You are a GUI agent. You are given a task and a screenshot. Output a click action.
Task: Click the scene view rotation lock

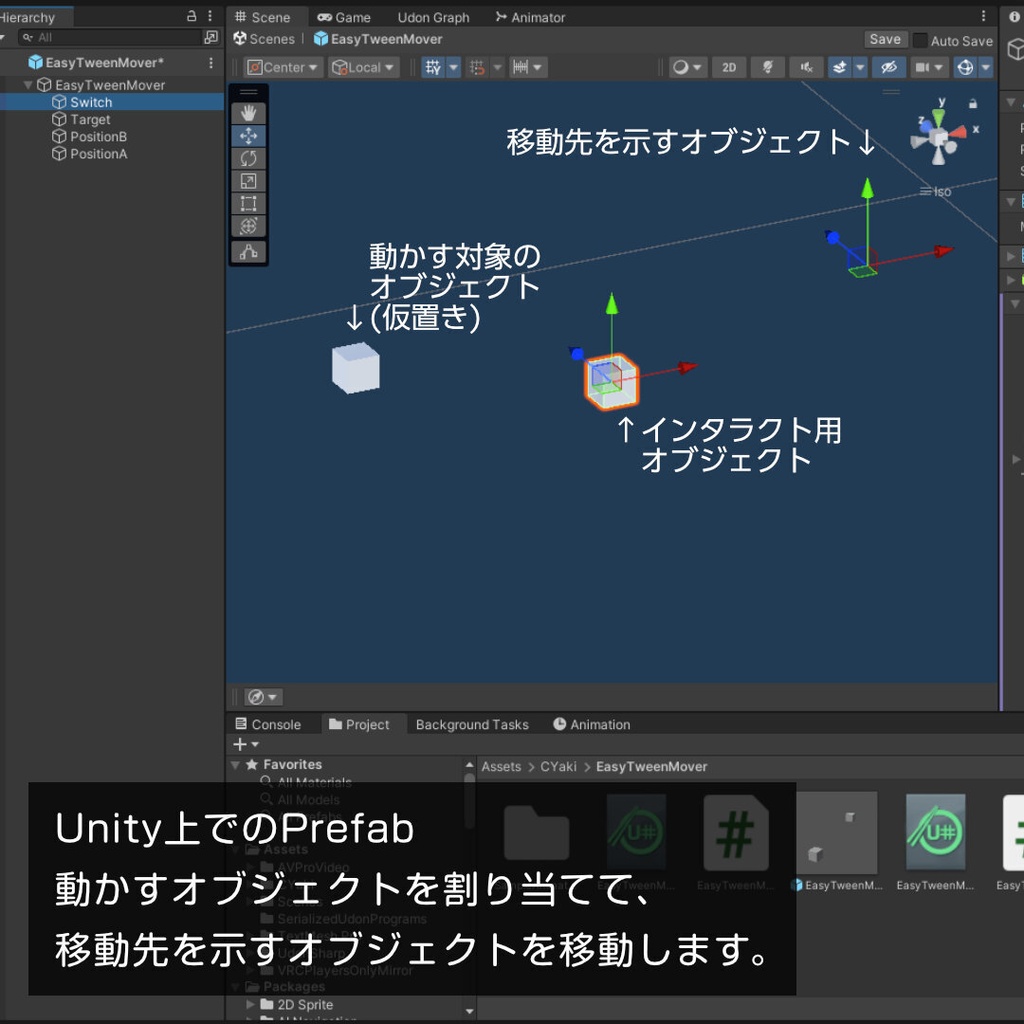(973, 104)
